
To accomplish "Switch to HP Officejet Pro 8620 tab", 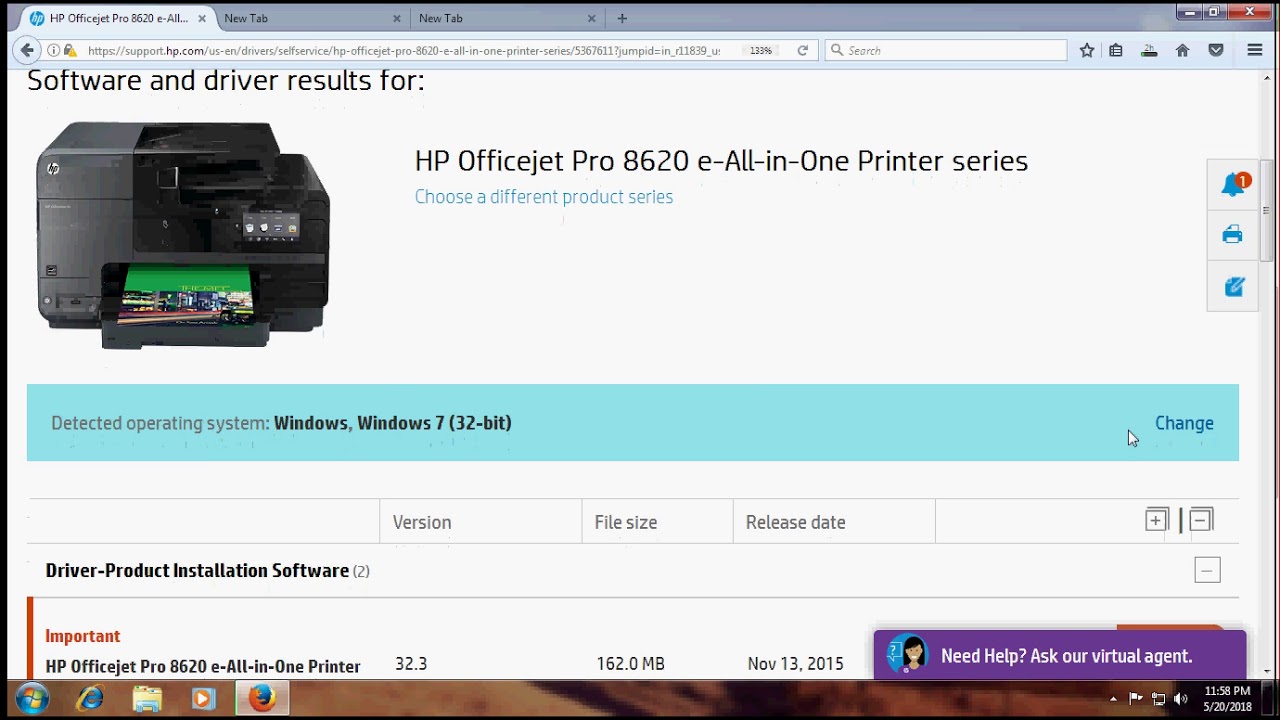I will tap(118, 18).
